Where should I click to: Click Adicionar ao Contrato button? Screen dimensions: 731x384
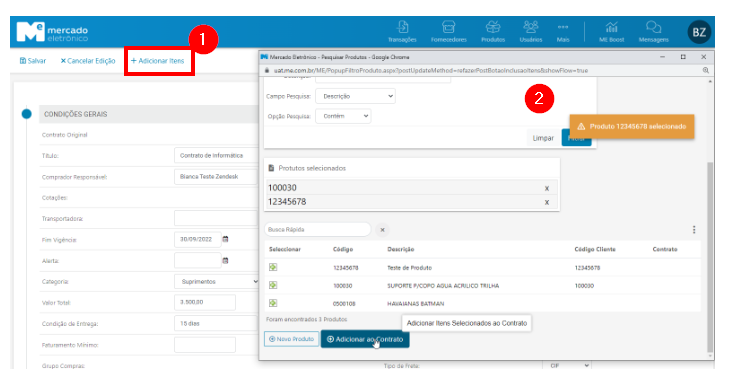pyautogui.click(x=365, y=339)
